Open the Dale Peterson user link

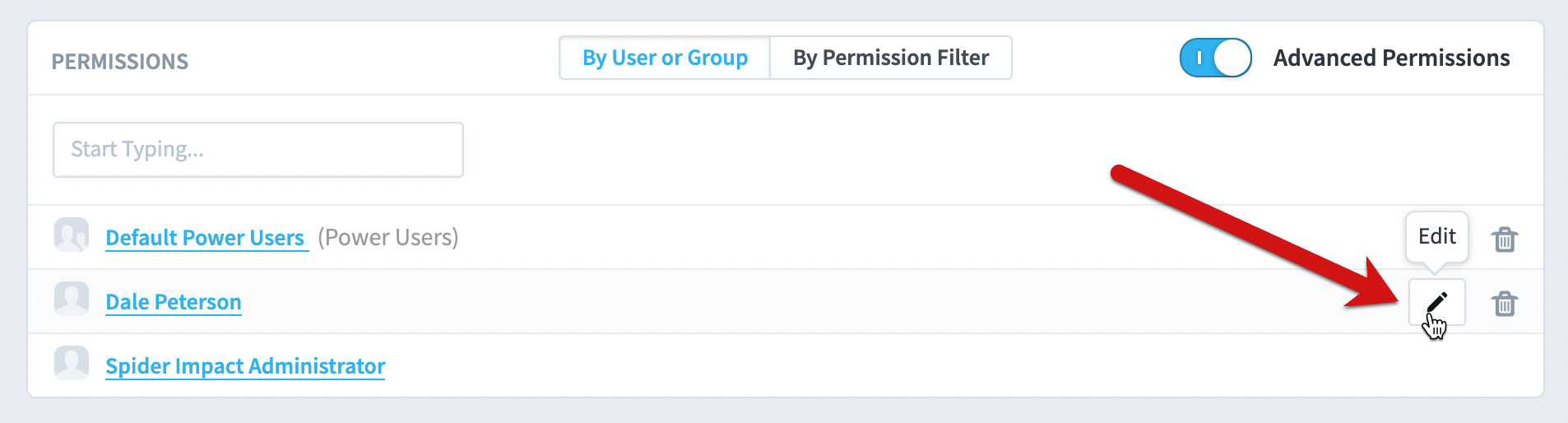pyautogui.click(x=174, y=302)
